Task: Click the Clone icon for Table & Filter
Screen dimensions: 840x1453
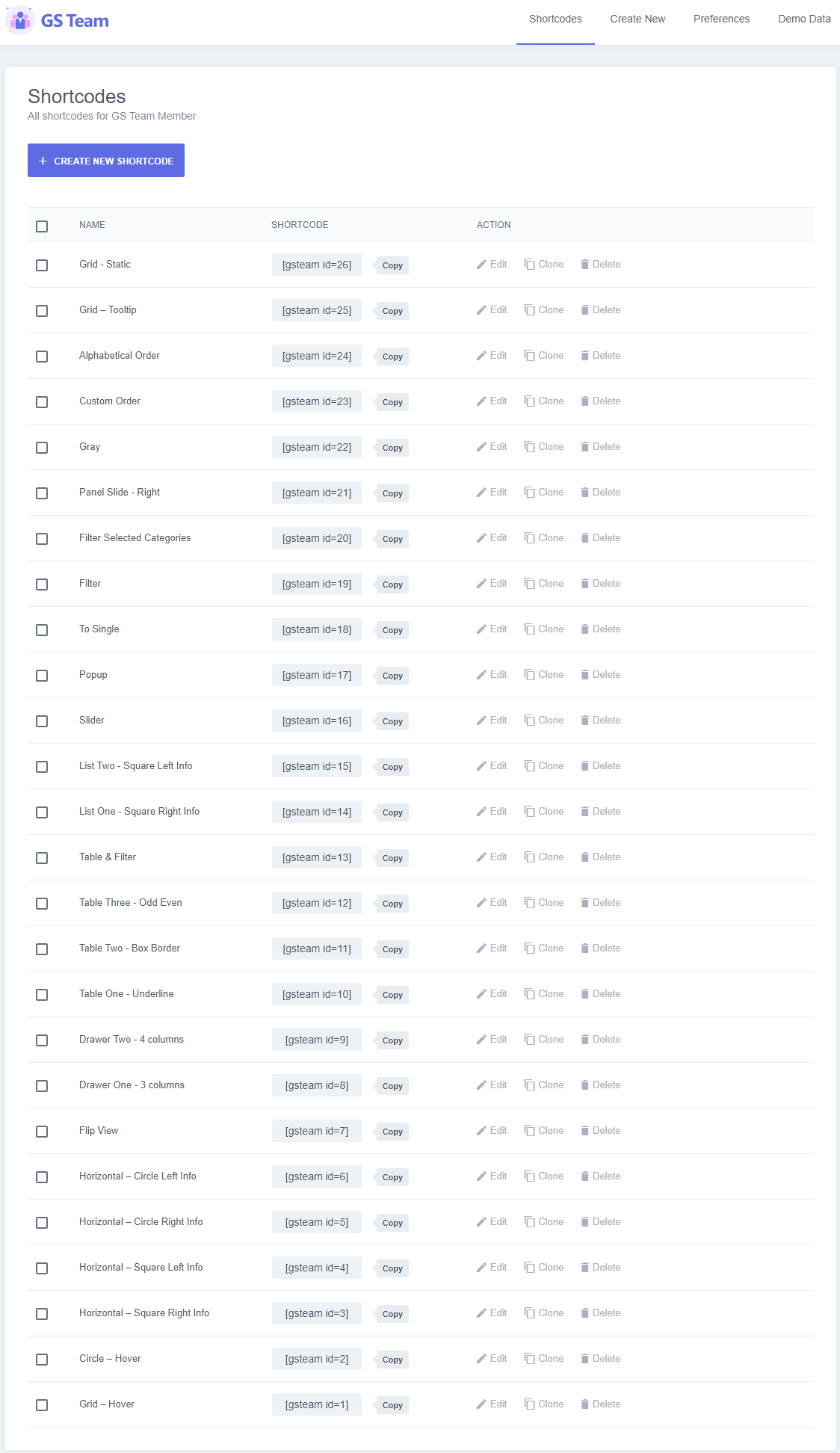Action: pyautogui.click(x=529, y=857)
